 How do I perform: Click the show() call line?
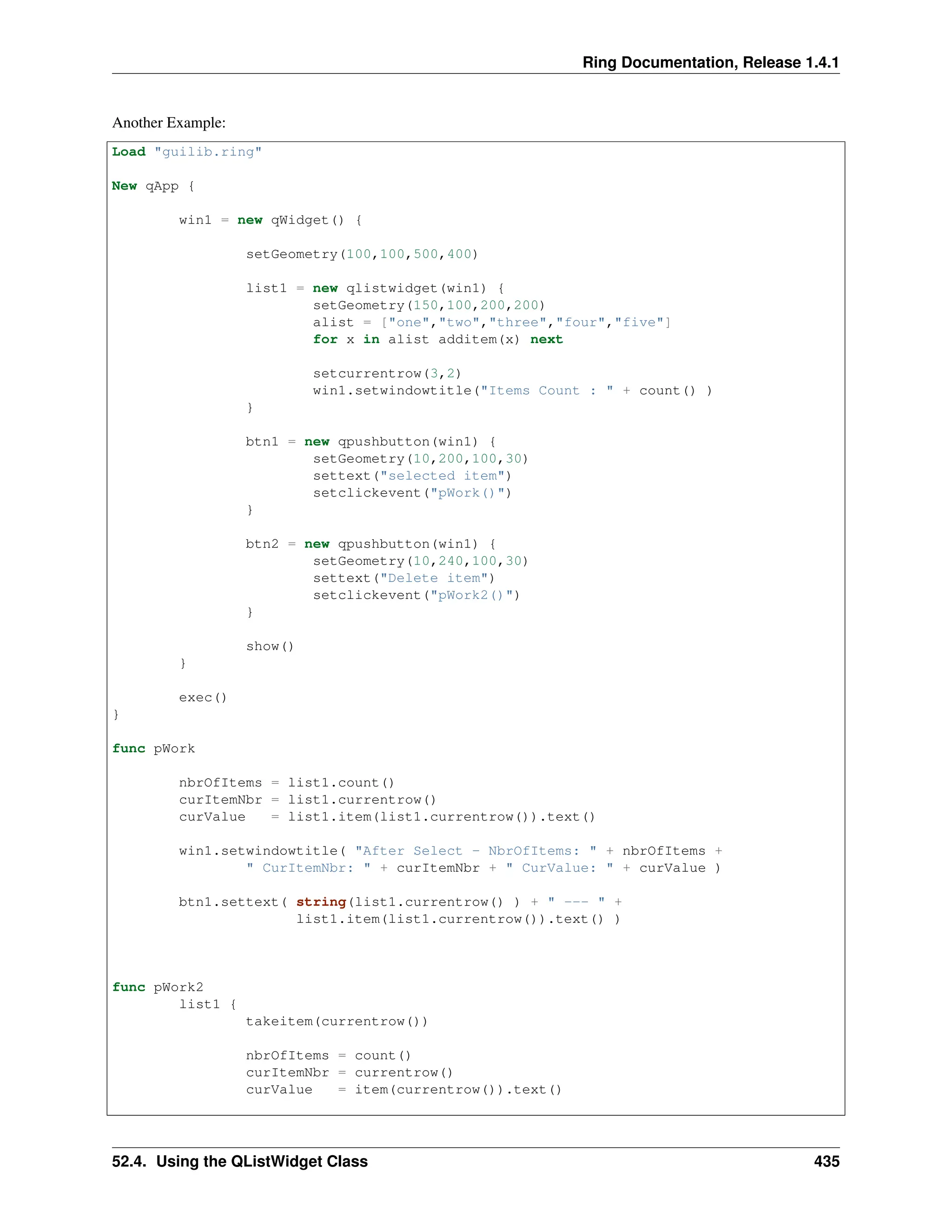tap(270, 647)
